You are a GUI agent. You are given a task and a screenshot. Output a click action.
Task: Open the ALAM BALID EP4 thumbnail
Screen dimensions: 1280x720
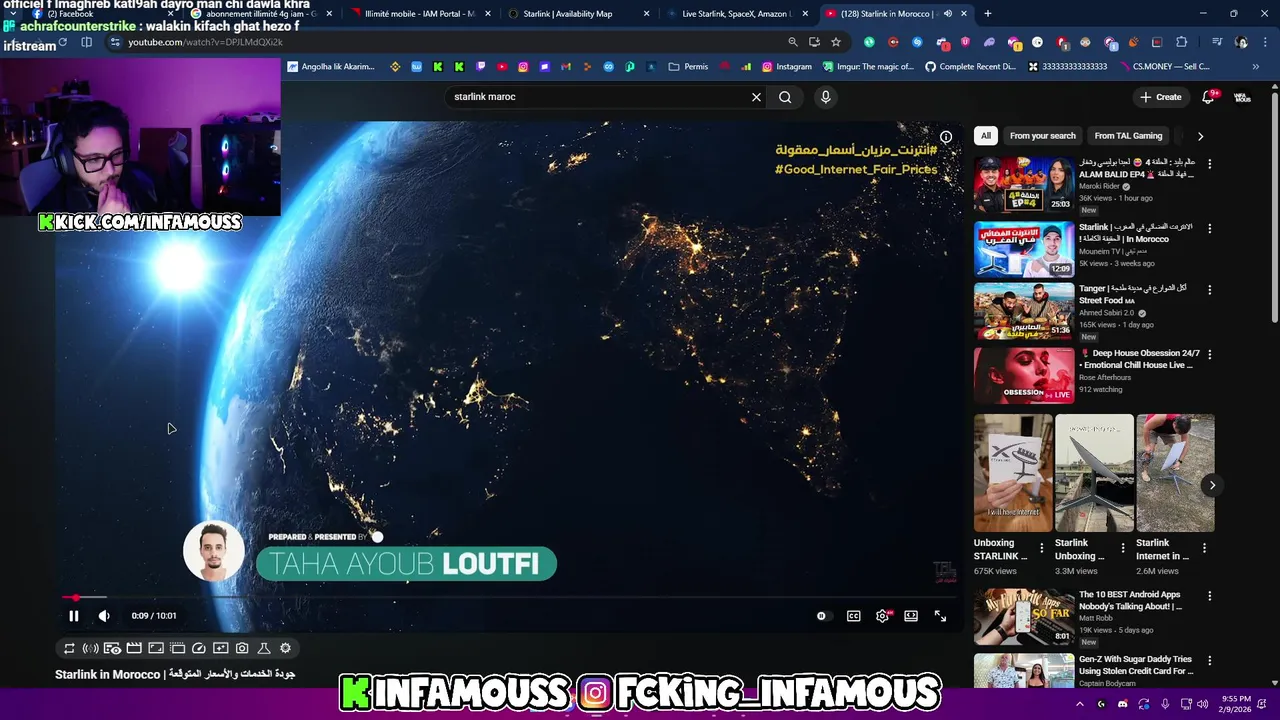point(1024,183)
